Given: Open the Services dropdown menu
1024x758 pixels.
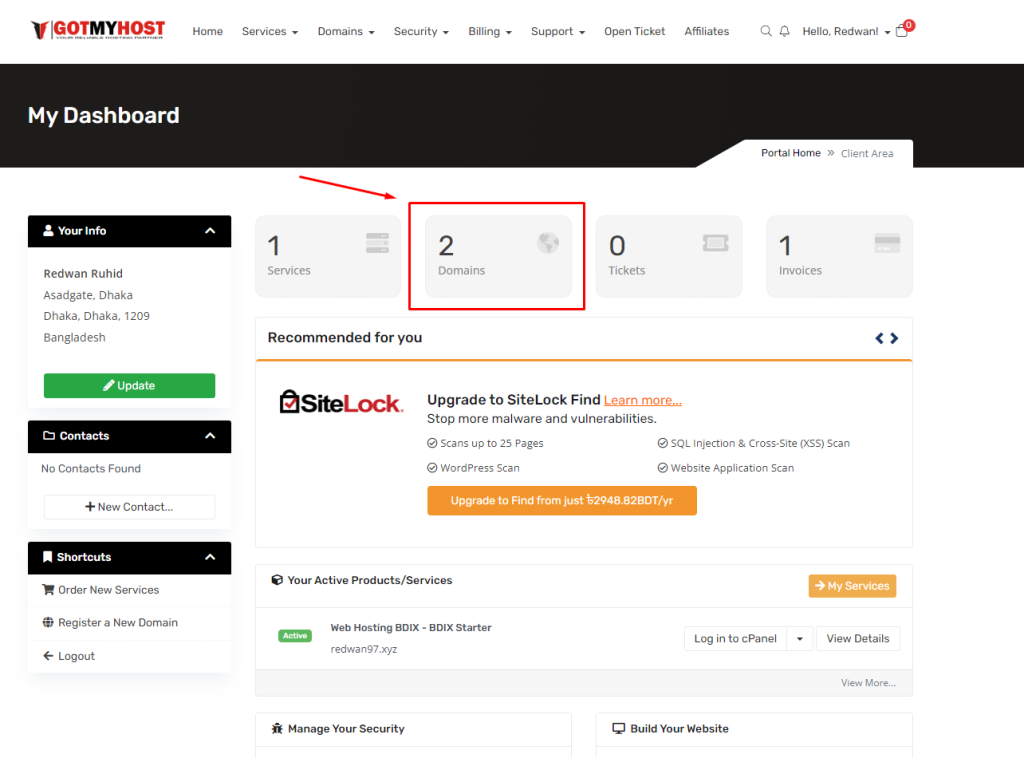Looking at the screenshot, I should 270,32.
